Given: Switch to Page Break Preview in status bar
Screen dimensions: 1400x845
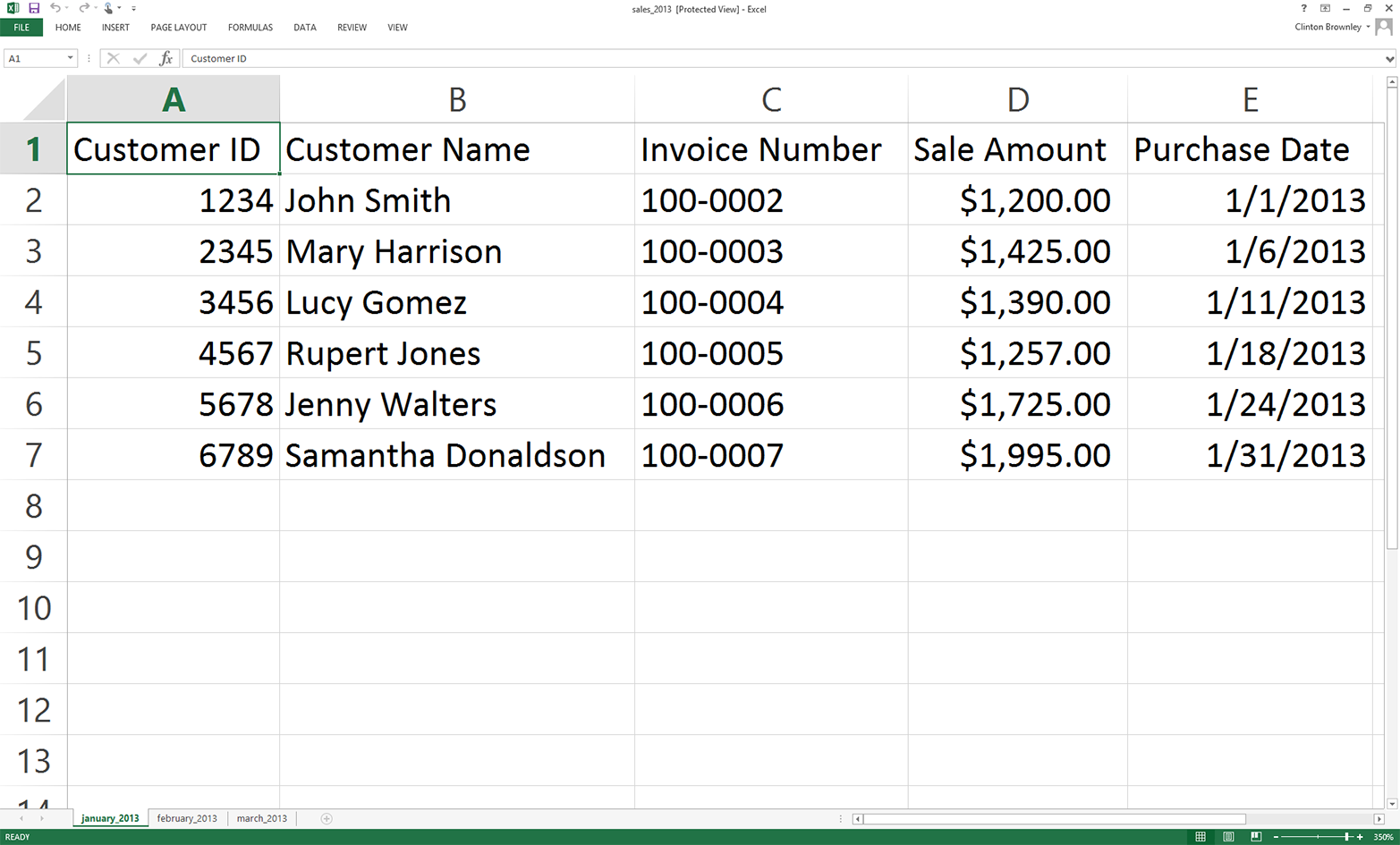Looking at the screenshot, I should pos(1256,837).
